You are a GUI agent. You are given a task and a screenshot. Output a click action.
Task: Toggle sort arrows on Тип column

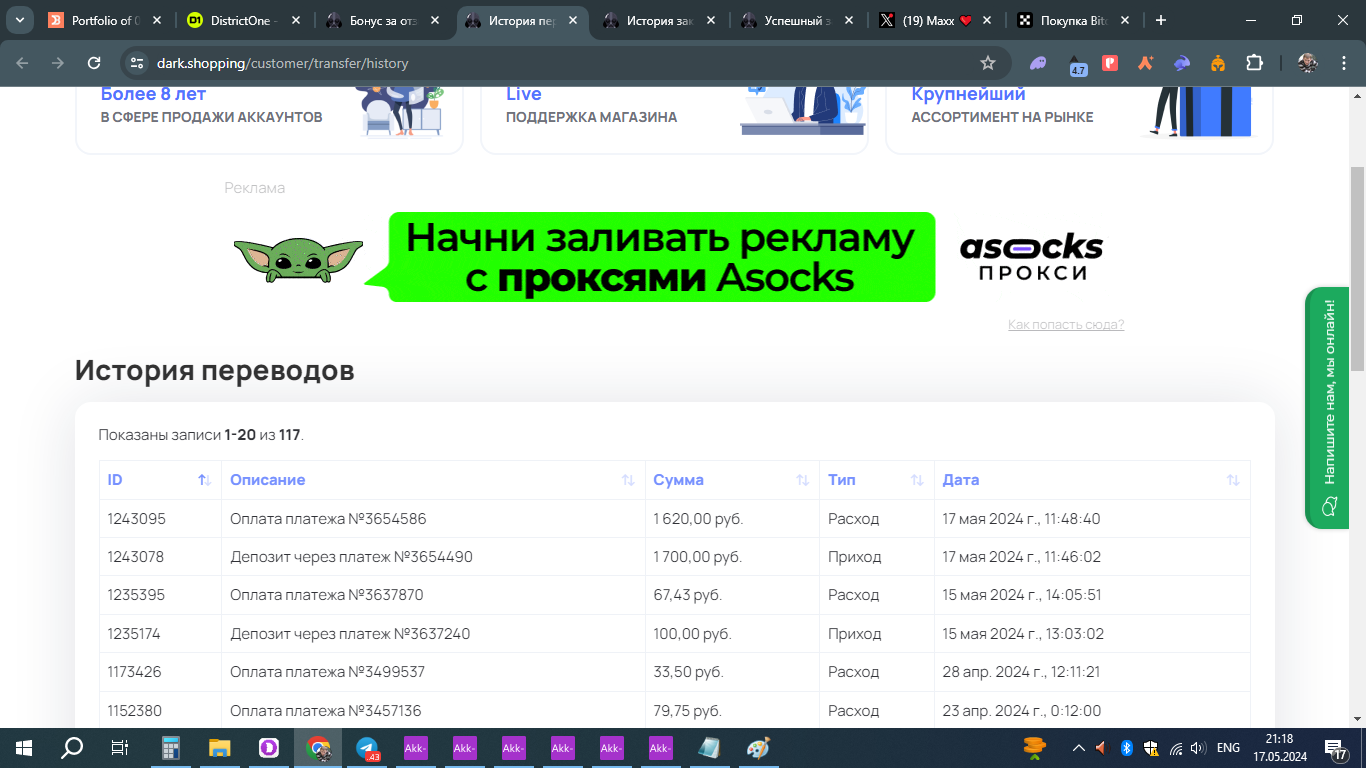[917, 480]
